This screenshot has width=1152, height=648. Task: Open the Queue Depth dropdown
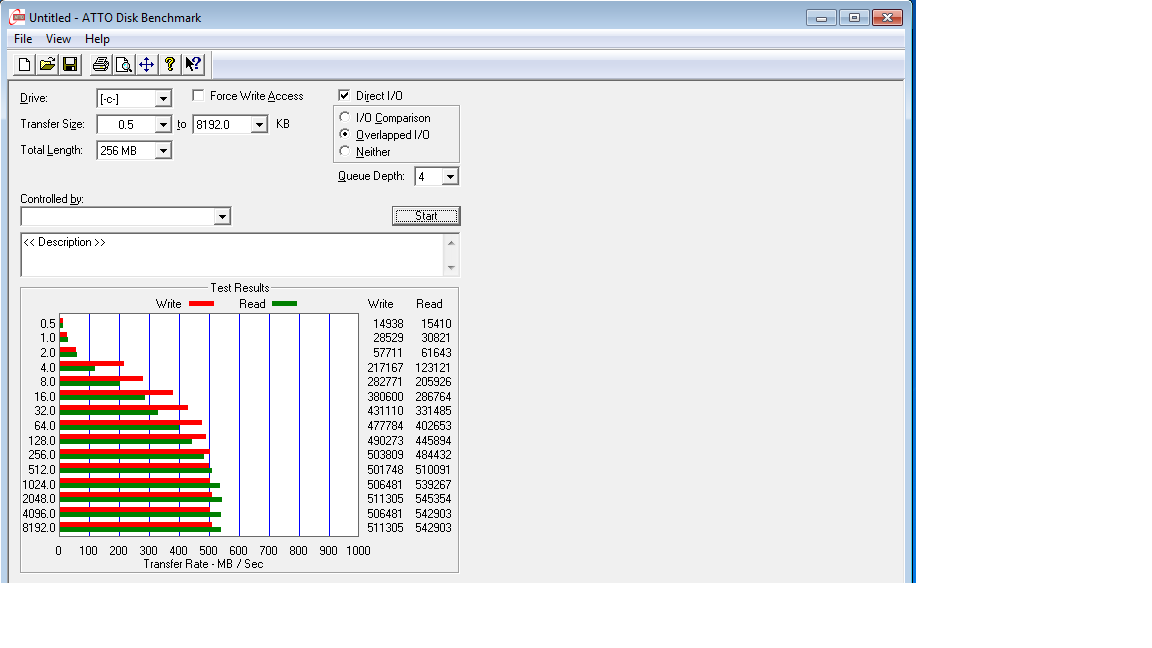click(x=450, y=176)
